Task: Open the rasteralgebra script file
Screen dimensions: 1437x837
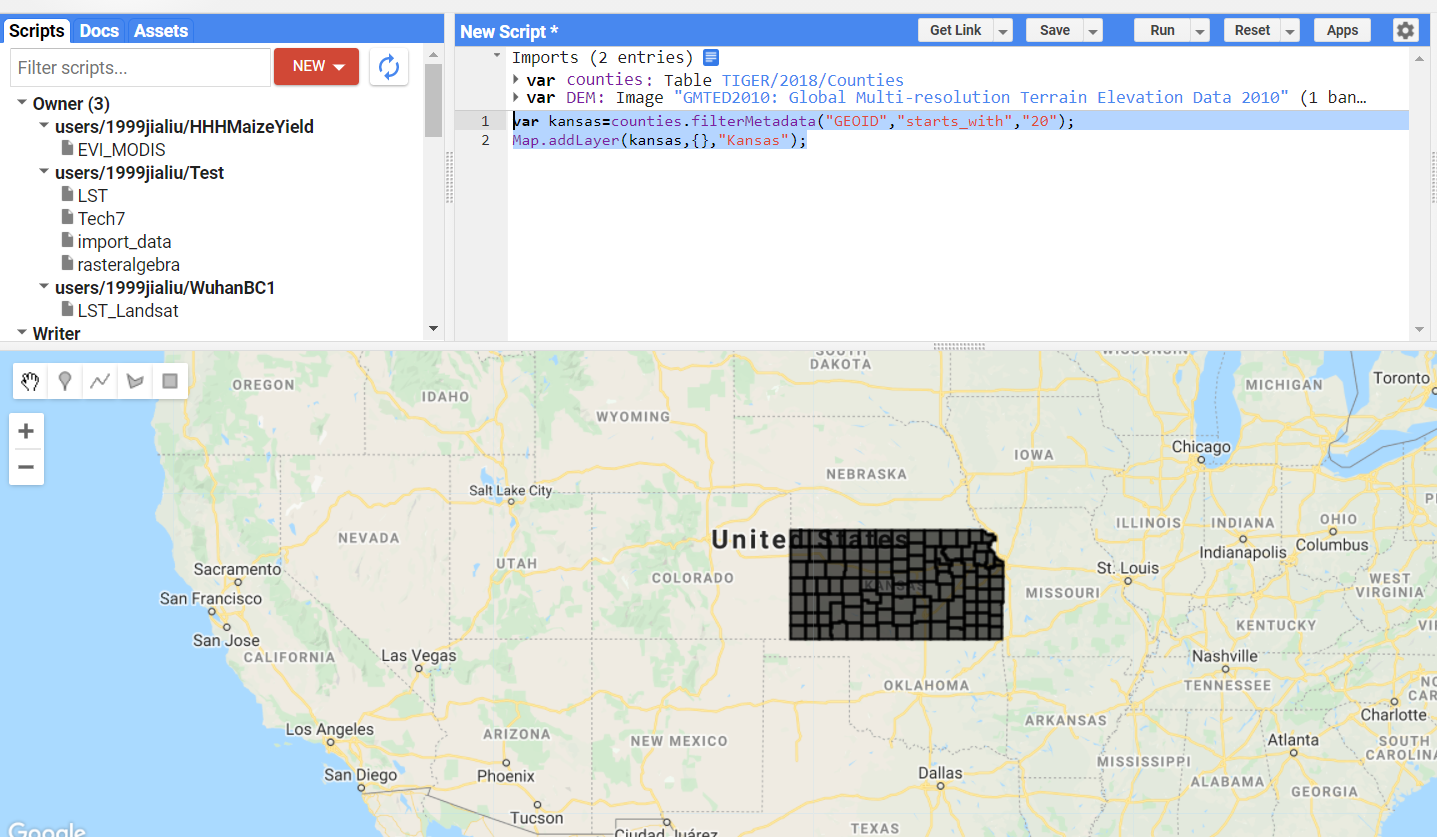Action: coord(128,264)
